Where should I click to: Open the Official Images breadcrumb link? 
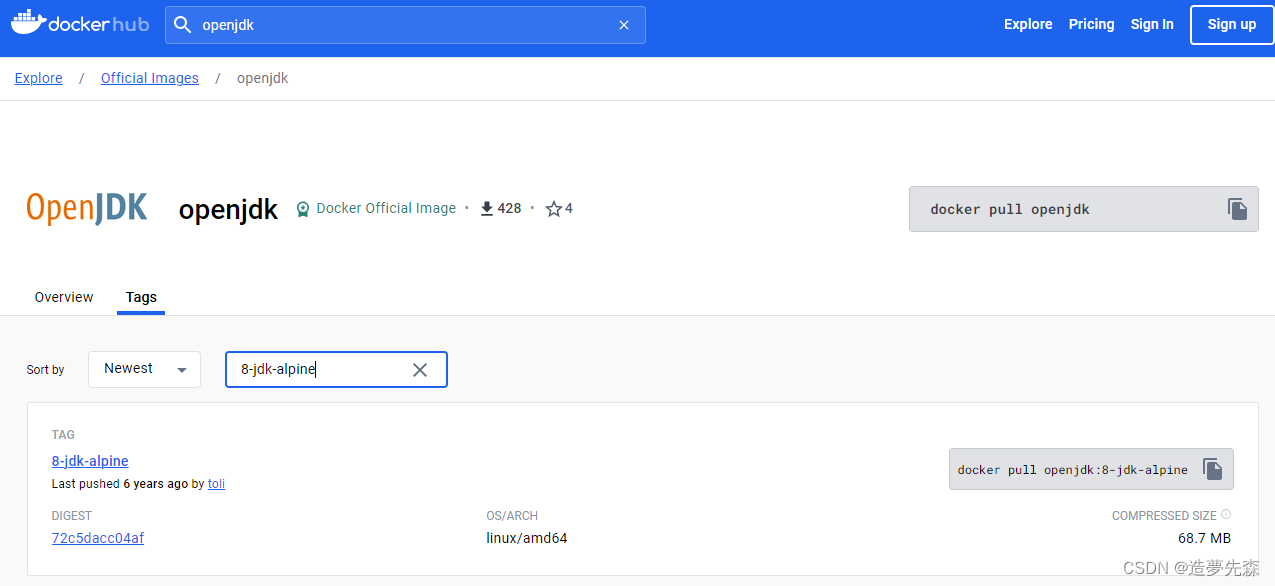click(x=150, y=78)
